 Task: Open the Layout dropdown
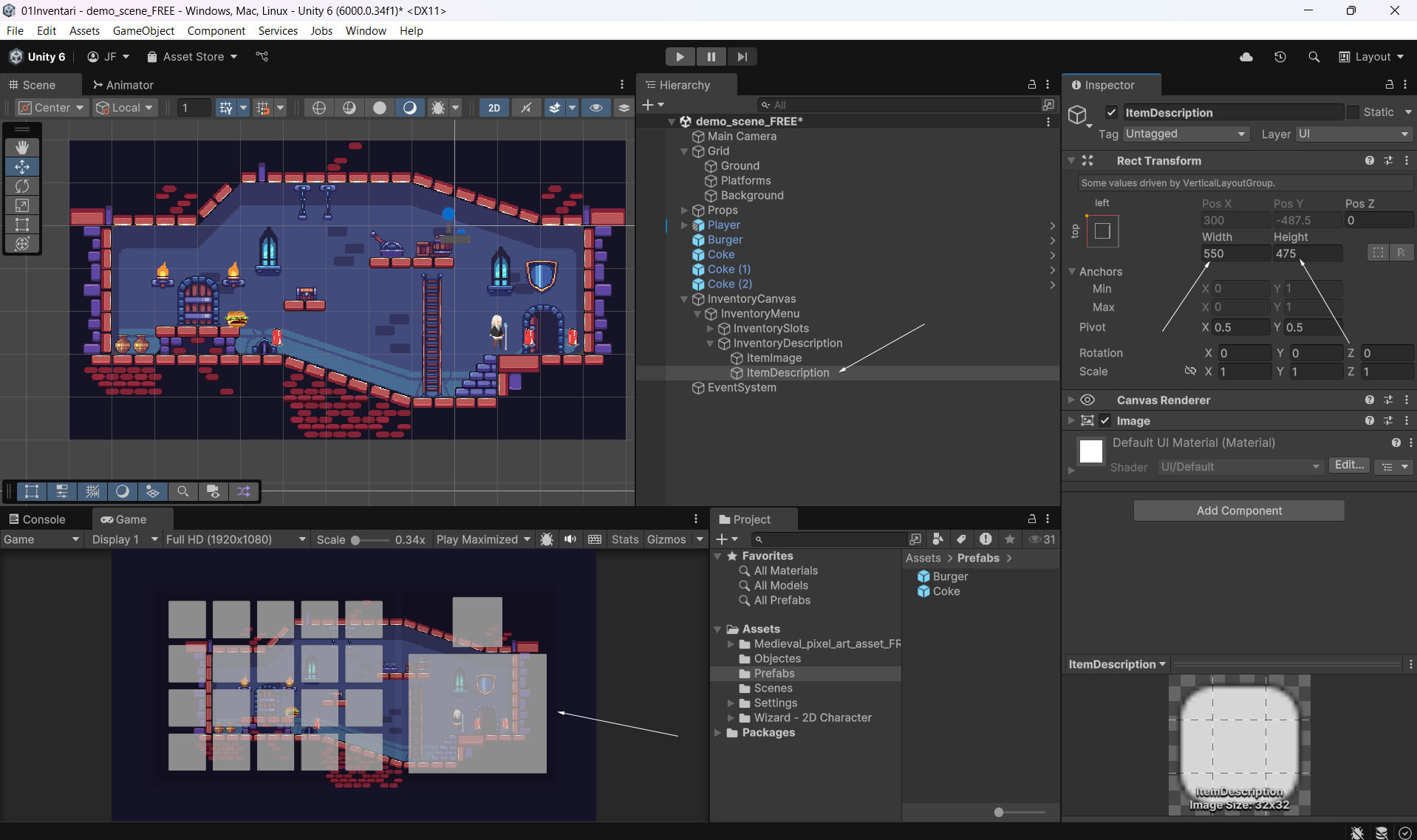1372,57
